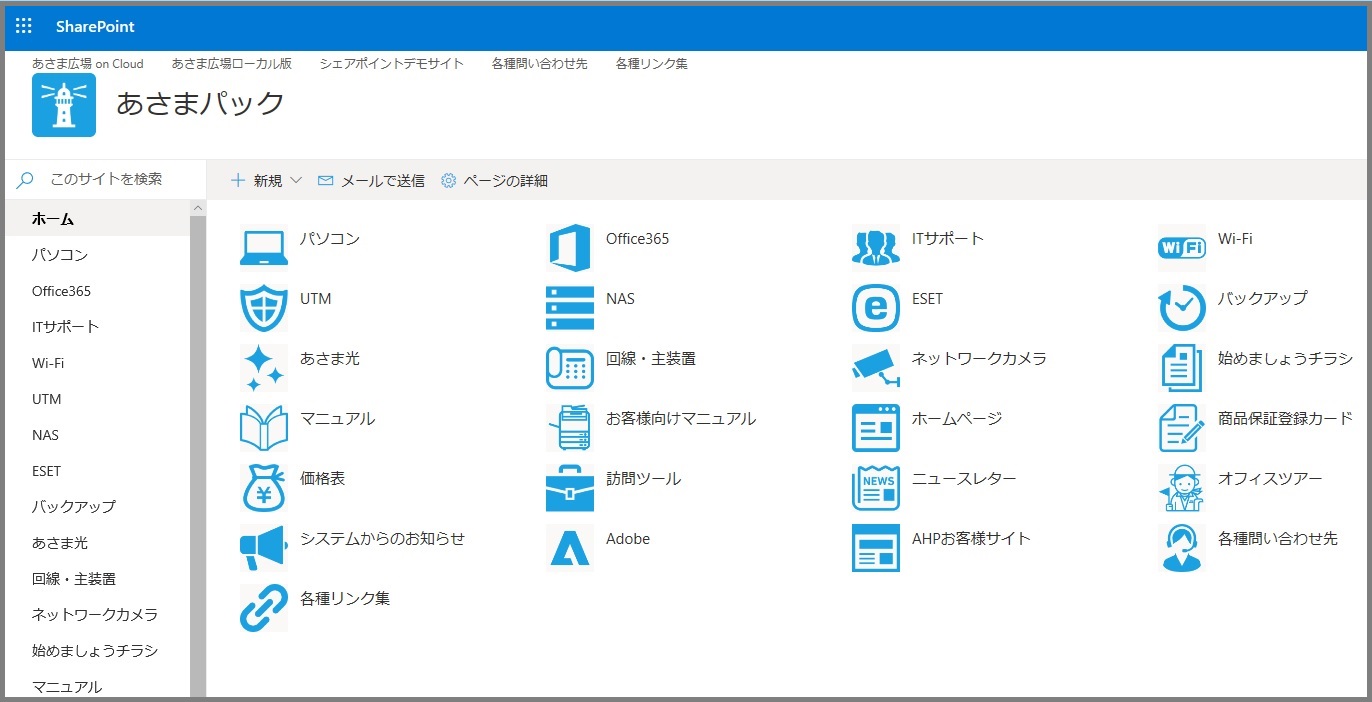The height and width of the screenshot is (702, 1372).
Task: Click the オフィスツアー guide tile icon
Action: pyautogui.click(x=1182, y=488)
